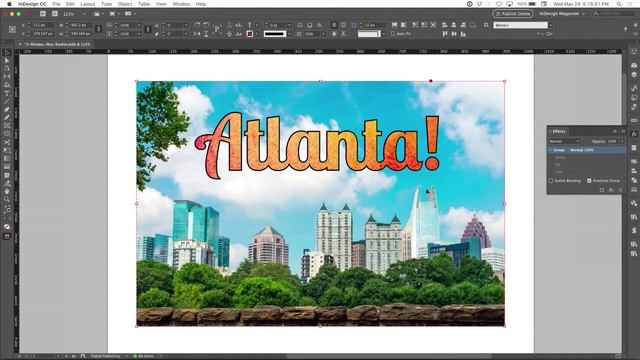The height and width of the screenshot is (360, 640).
Task: Open the Opacity slider arrow in Effects
Action: tap(622, 141)
